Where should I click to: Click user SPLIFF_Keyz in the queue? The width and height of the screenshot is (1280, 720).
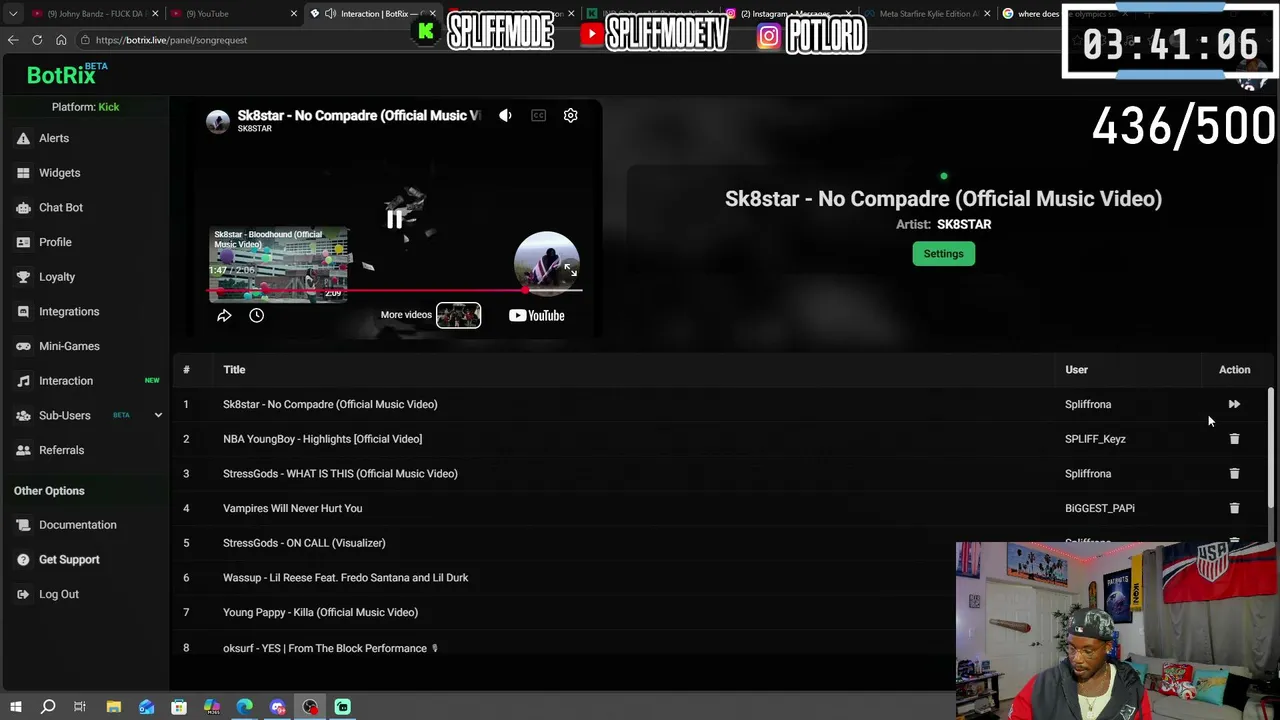click(x=1095, y=439)
